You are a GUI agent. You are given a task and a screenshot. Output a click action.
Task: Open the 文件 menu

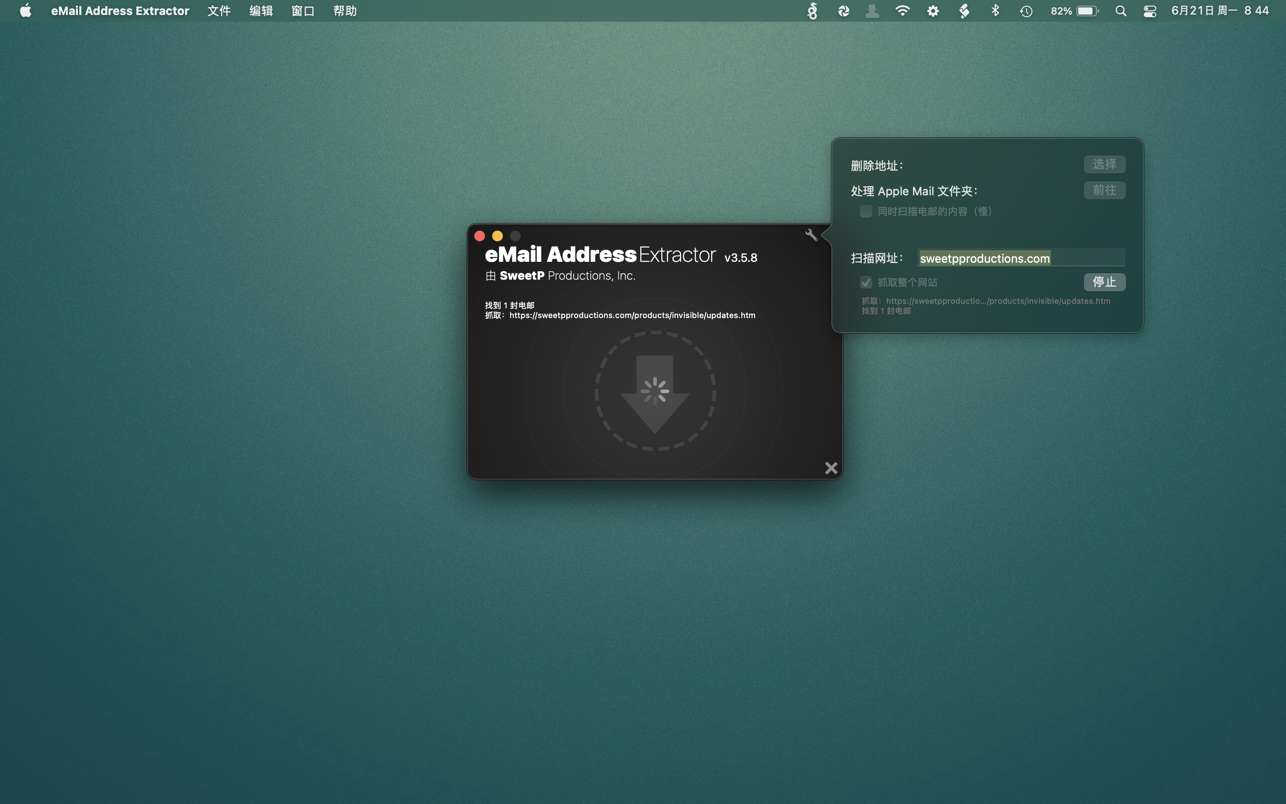tap(219, 11)
